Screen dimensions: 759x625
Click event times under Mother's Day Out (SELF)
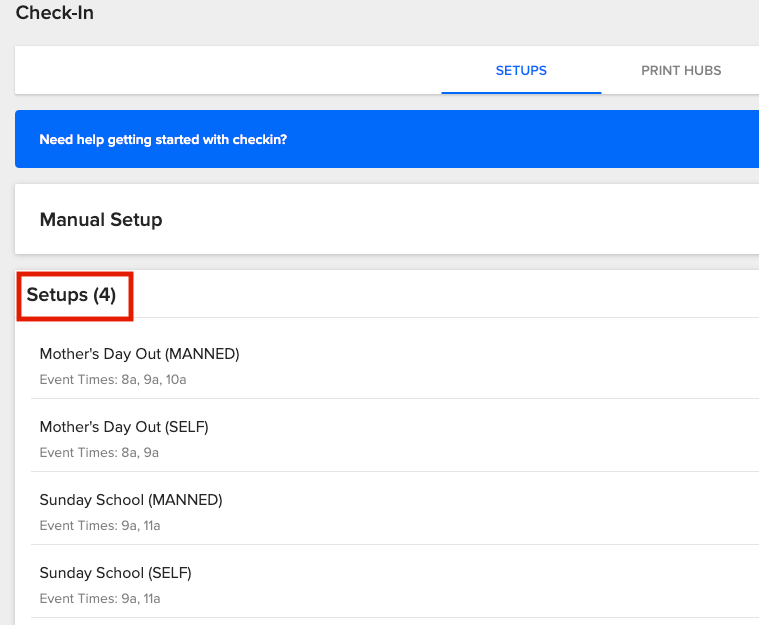tap(99, 453)
